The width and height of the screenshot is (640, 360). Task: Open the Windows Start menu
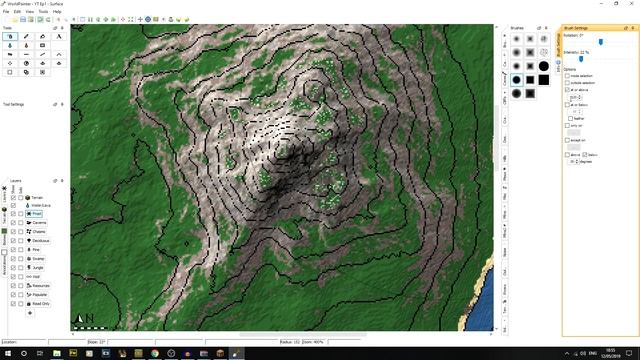click(x=8, y=353)
